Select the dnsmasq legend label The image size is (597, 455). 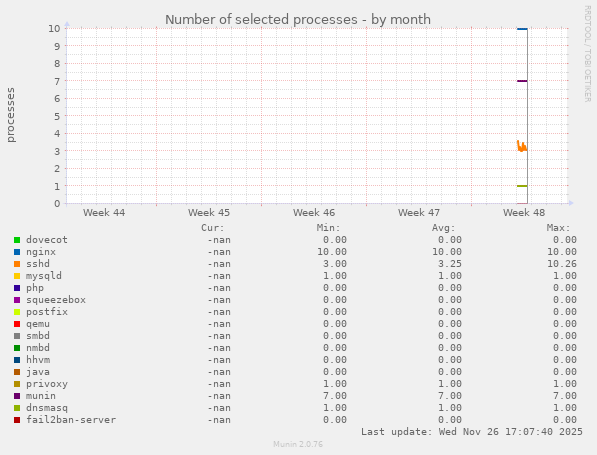click(47, 408)
